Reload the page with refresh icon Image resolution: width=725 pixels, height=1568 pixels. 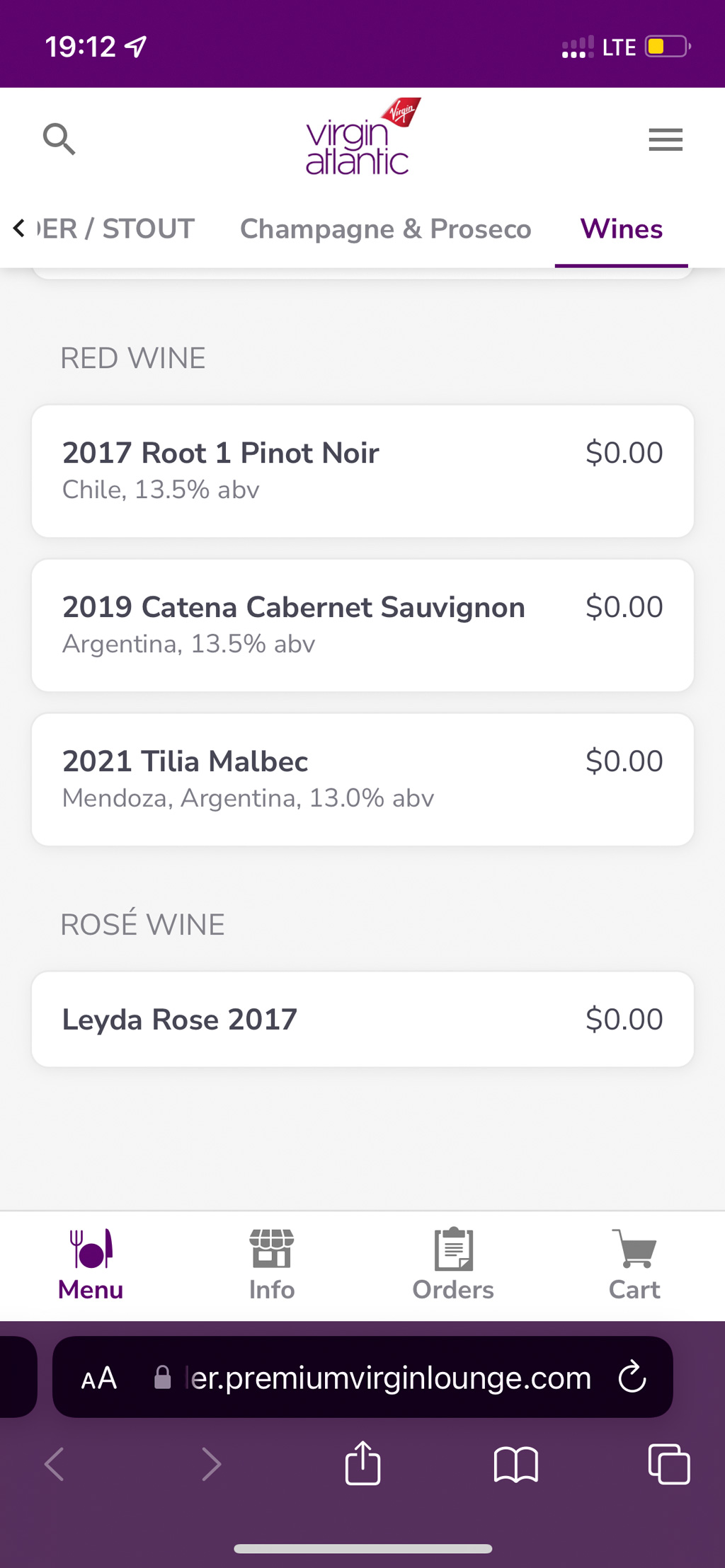coord(632,1378)
